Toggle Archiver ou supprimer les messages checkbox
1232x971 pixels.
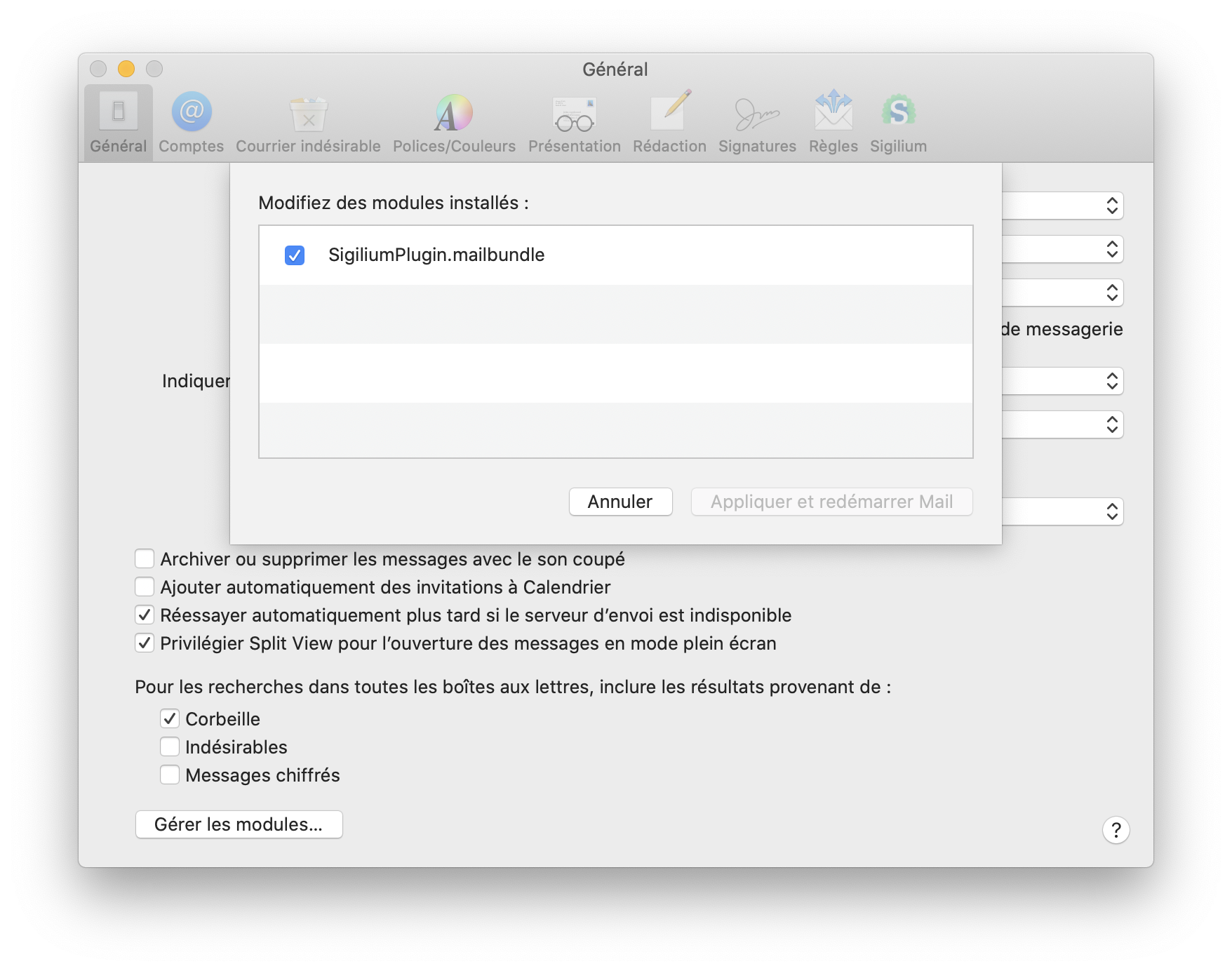pos(145,558)
